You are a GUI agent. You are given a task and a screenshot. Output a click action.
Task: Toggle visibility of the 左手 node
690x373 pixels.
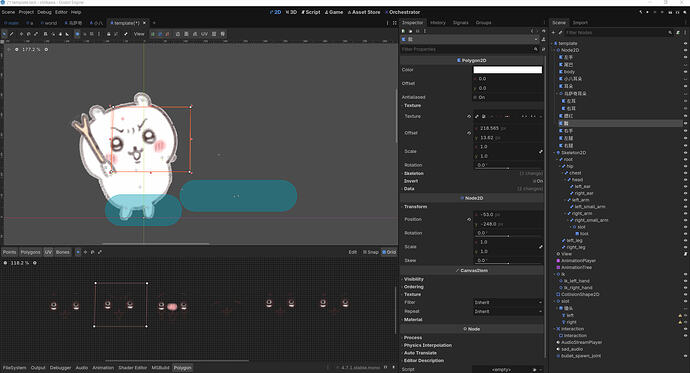[685, 57]
